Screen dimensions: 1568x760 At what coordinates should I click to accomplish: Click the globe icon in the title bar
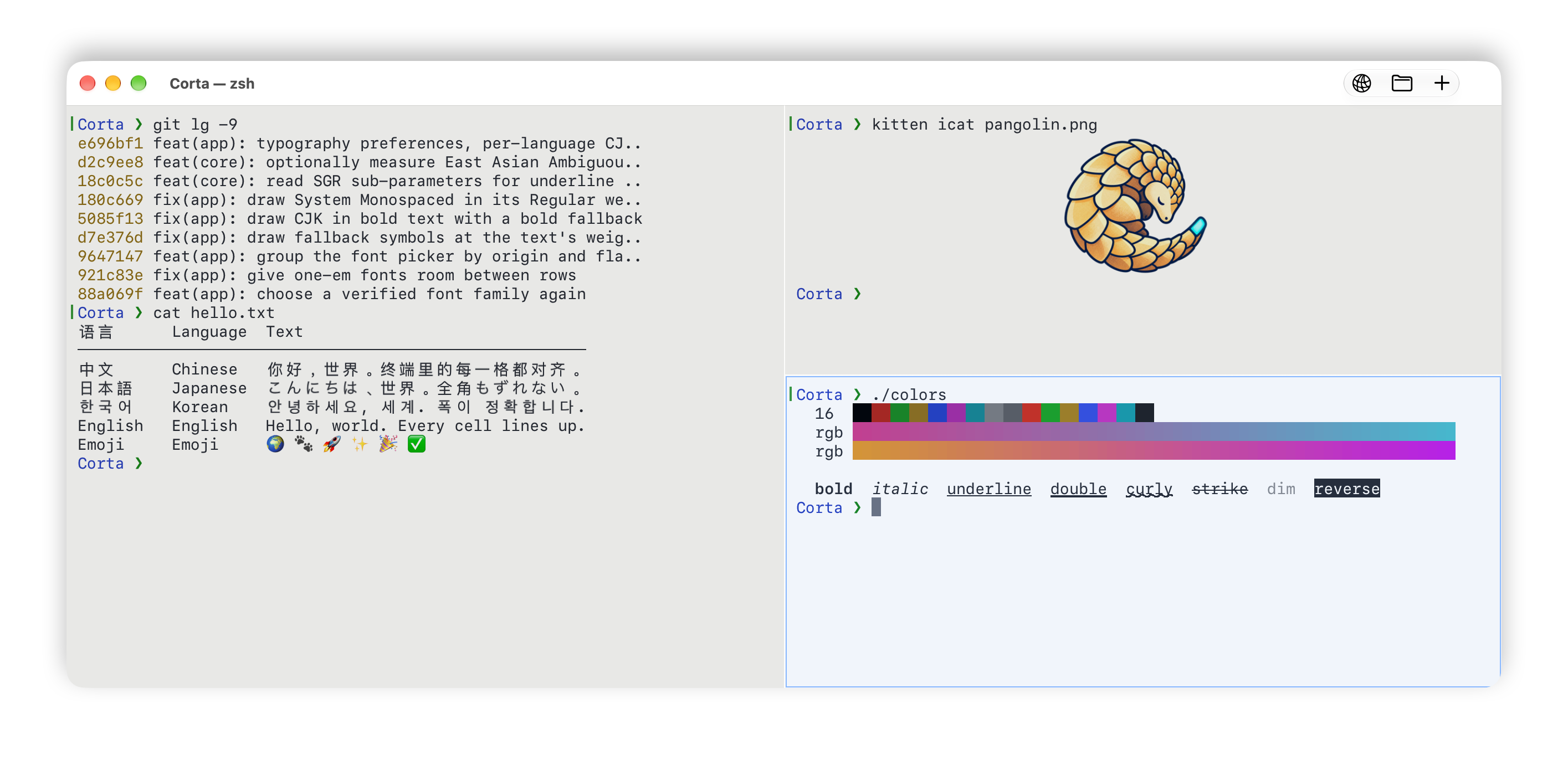click(1362, 83)
